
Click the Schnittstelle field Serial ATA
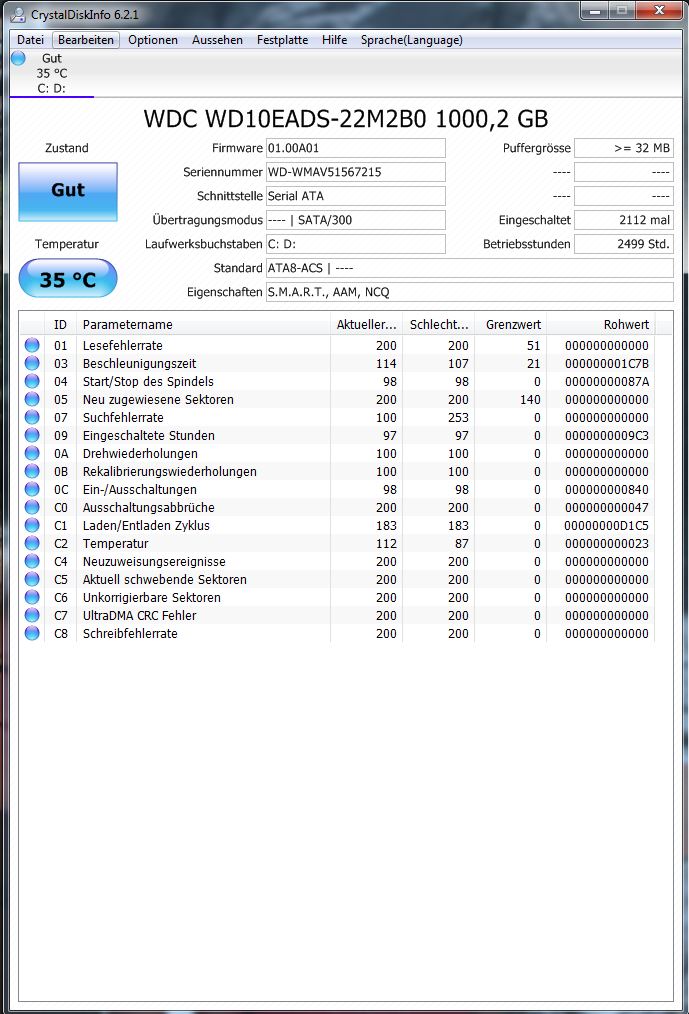pos(356,196)
